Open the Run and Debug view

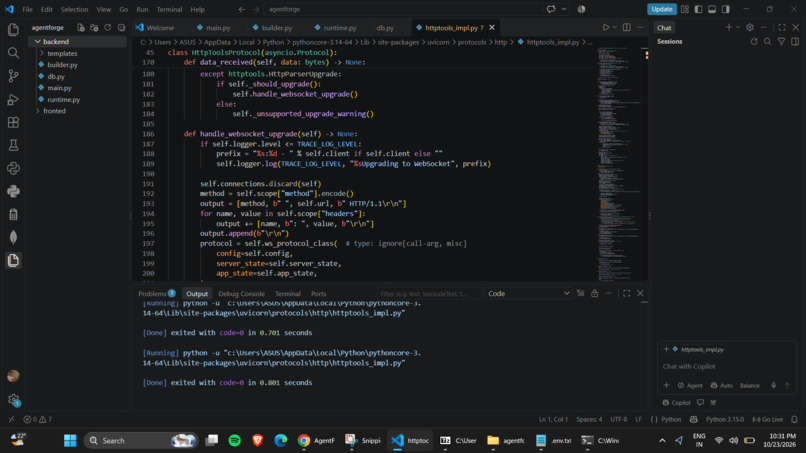coord(13,99)
